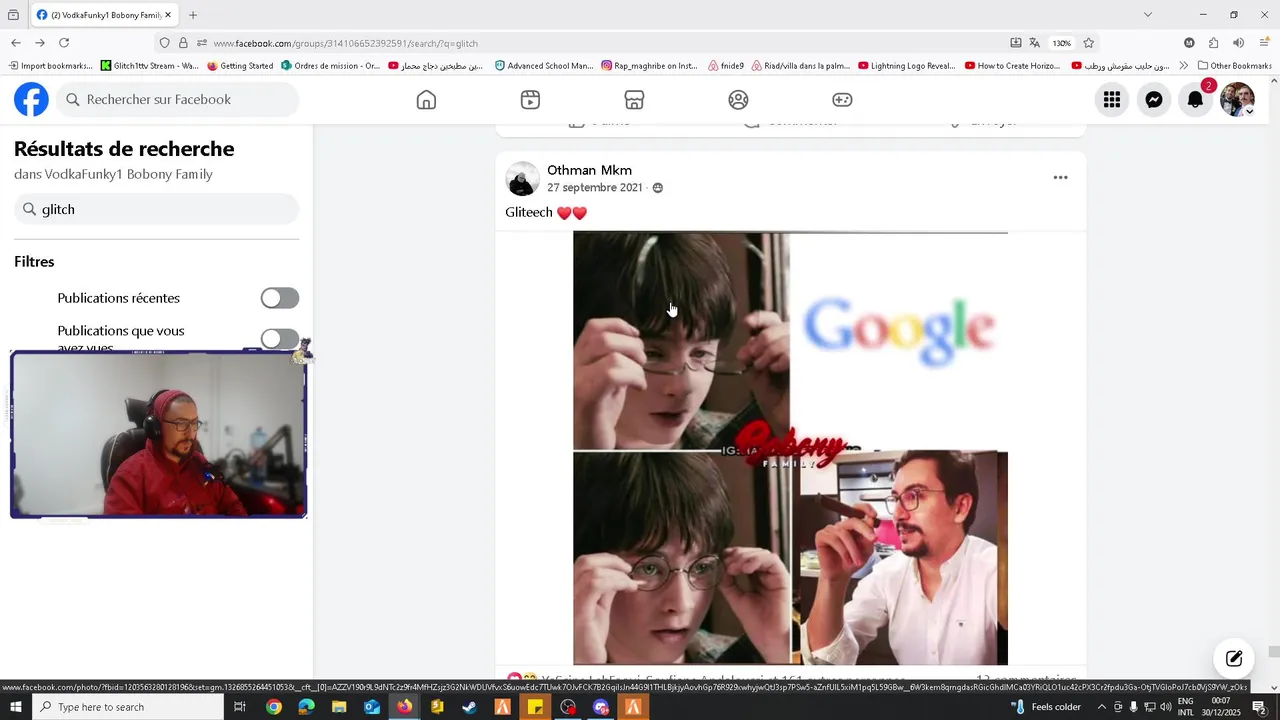
Task: Open the Harry Potter Google meme image
Action: 790,448
